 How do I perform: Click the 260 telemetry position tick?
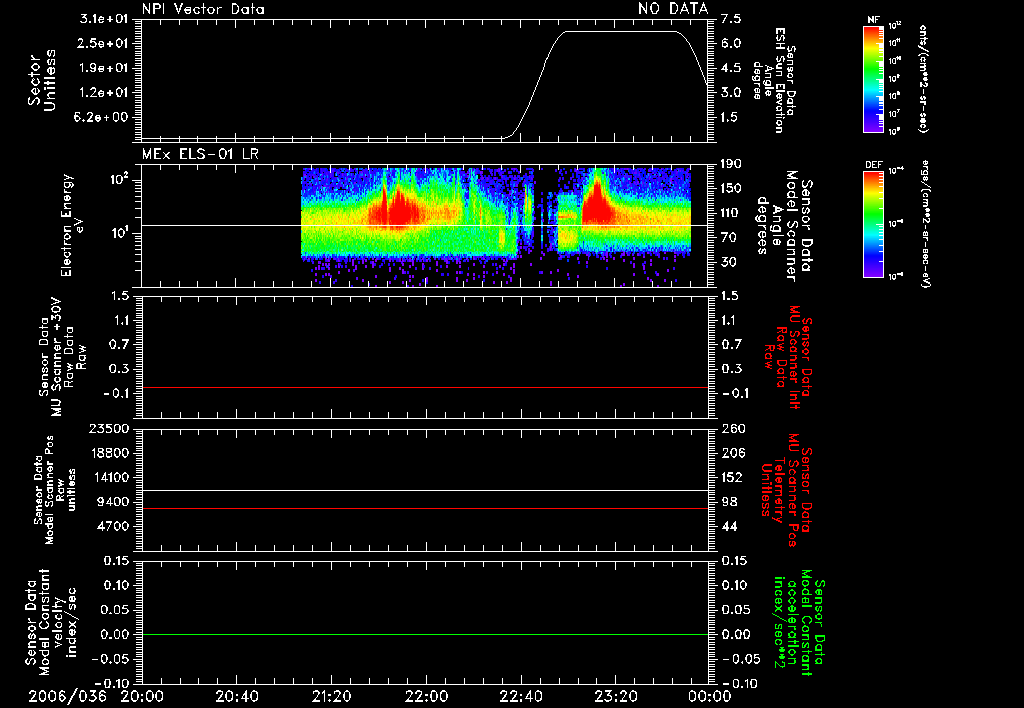point(733,429)
